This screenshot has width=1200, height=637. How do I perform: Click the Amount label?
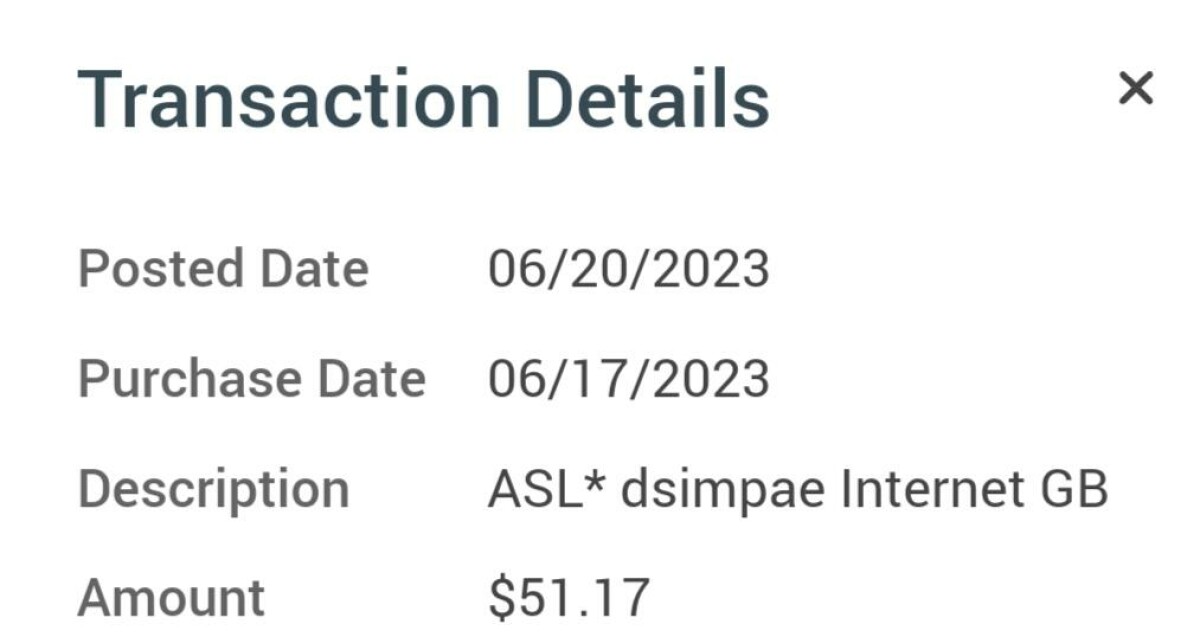(x=171, y=598)
